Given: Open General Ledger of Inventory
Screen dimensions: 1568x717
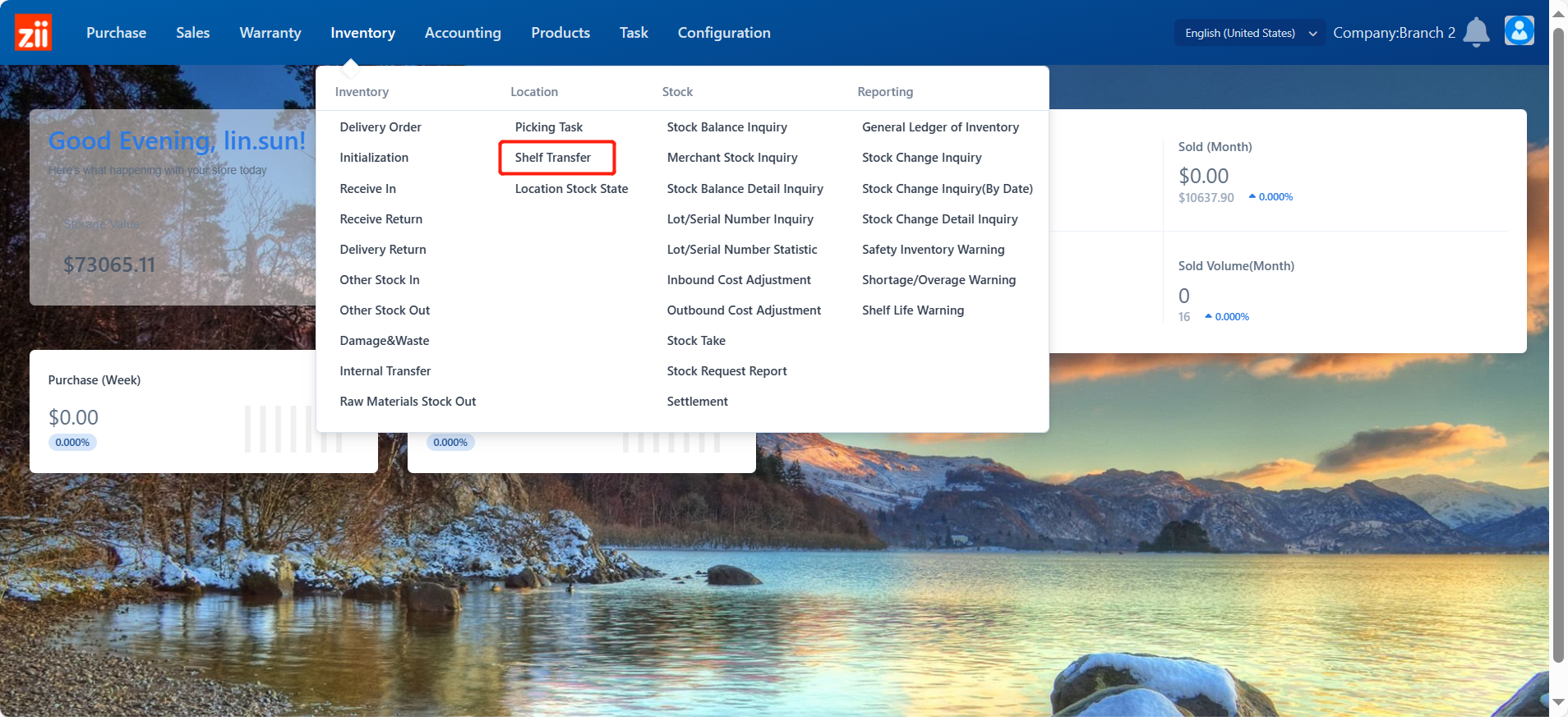Looking at the screenshot, I should click(x=940, y=127).
